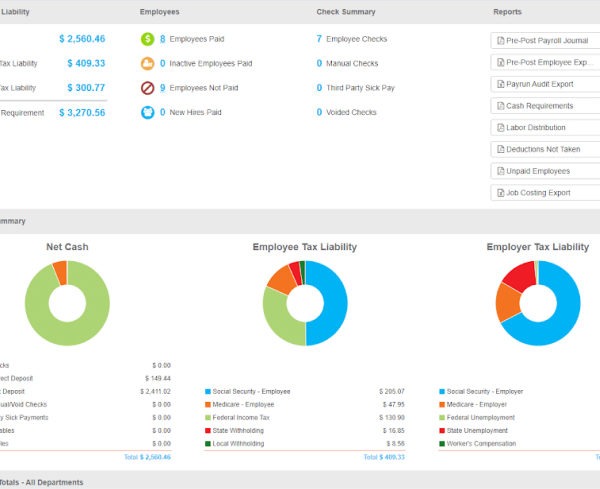Image resolution: width=600 pixels, height=489 pixels.
Task: Click the $ 16.85 State Withholding amount
Action: [x=393, y=430]
